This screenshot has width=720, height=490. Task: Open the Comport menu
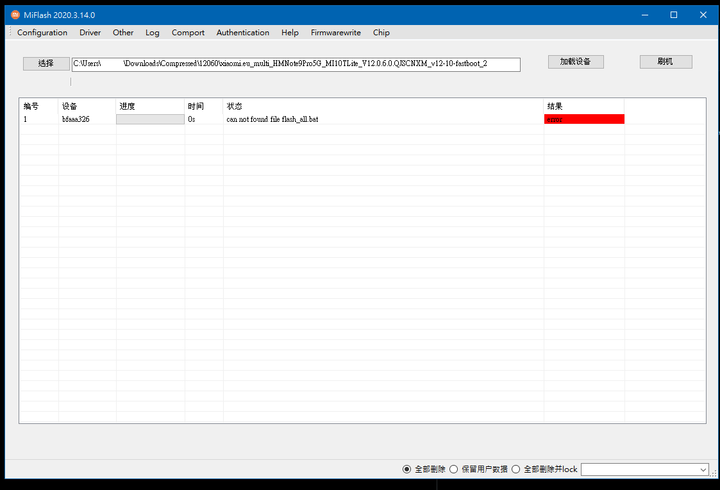[188, 33]
